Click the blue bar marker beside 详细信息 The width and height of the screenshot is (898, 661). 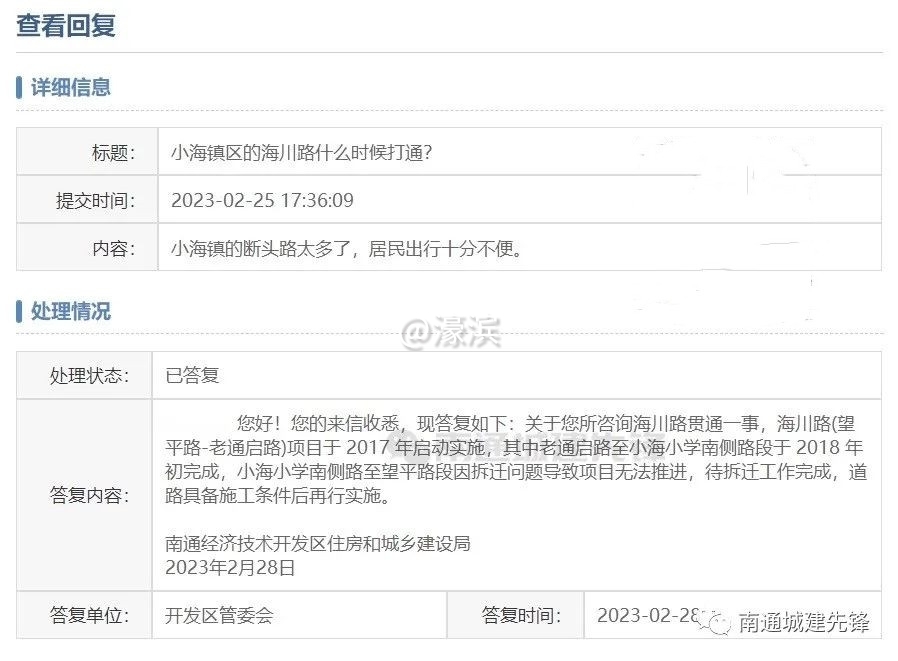[20, 87]
